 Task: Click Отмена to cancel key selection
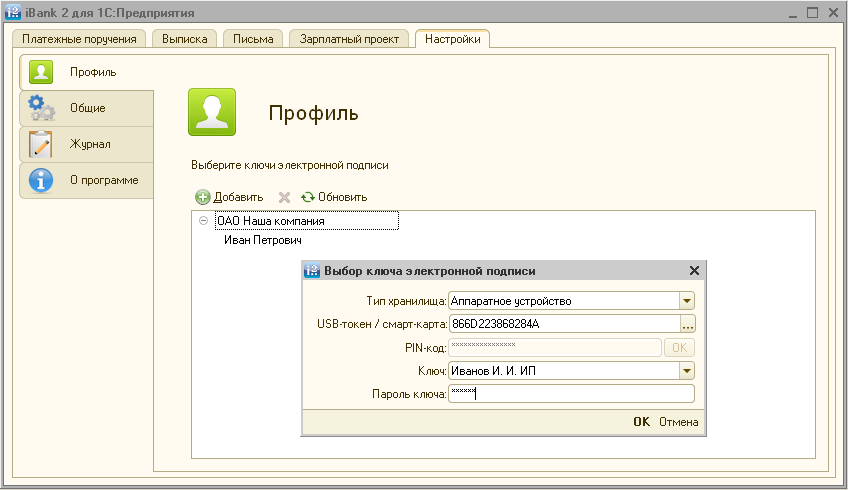[678, 422]
